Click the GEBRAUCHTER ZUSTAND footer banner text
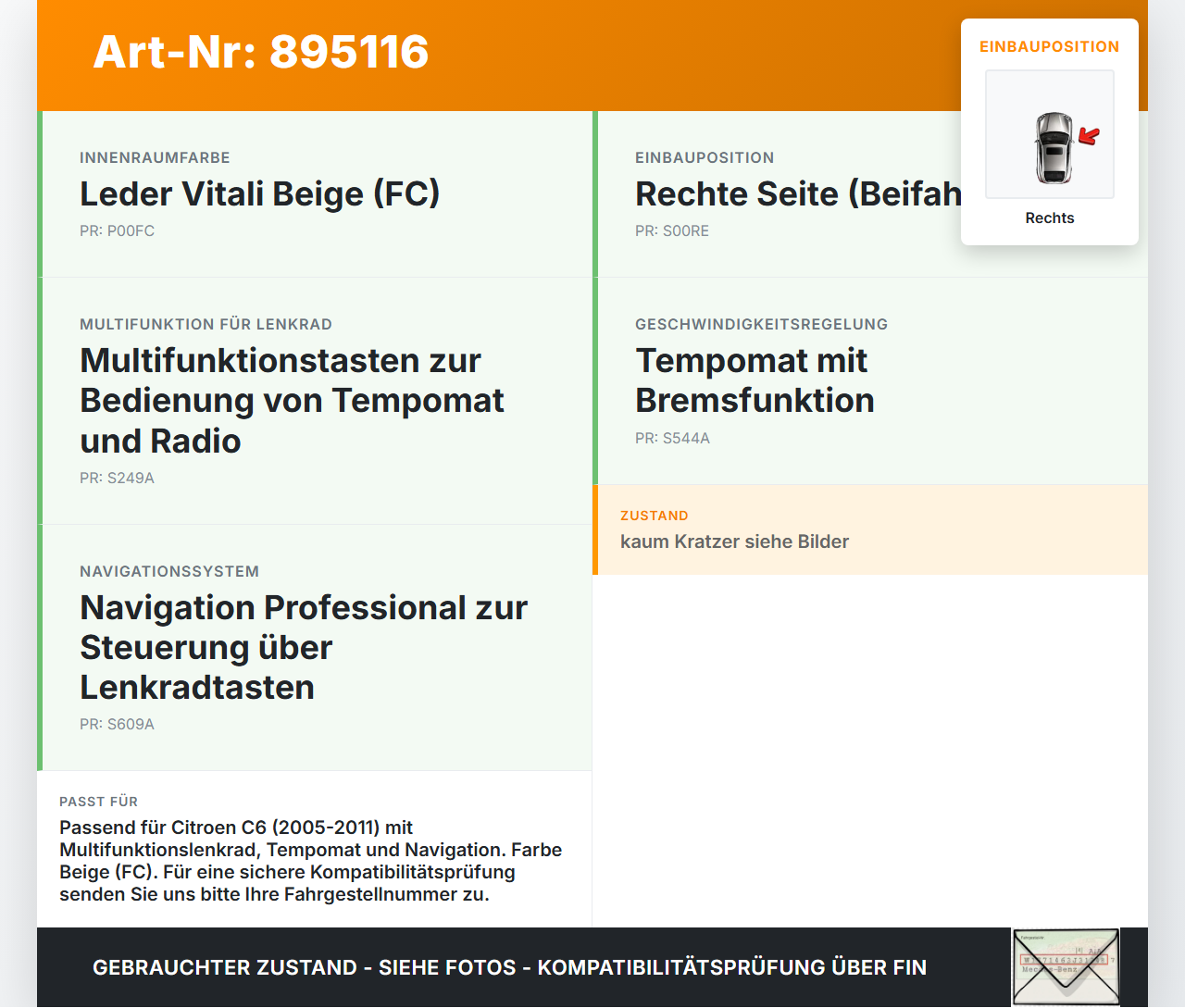 509,967
